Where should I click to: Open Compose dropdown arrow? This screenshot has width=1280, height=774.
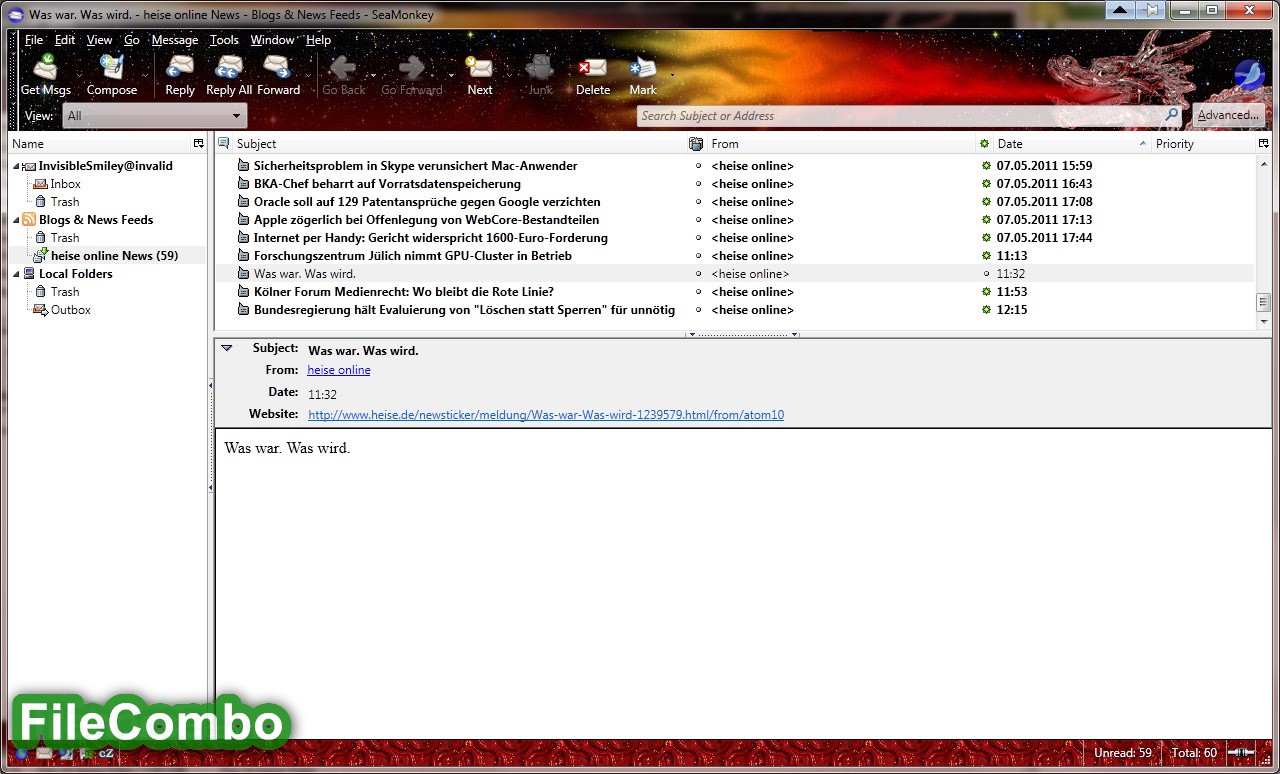click(x=145, y=75)
